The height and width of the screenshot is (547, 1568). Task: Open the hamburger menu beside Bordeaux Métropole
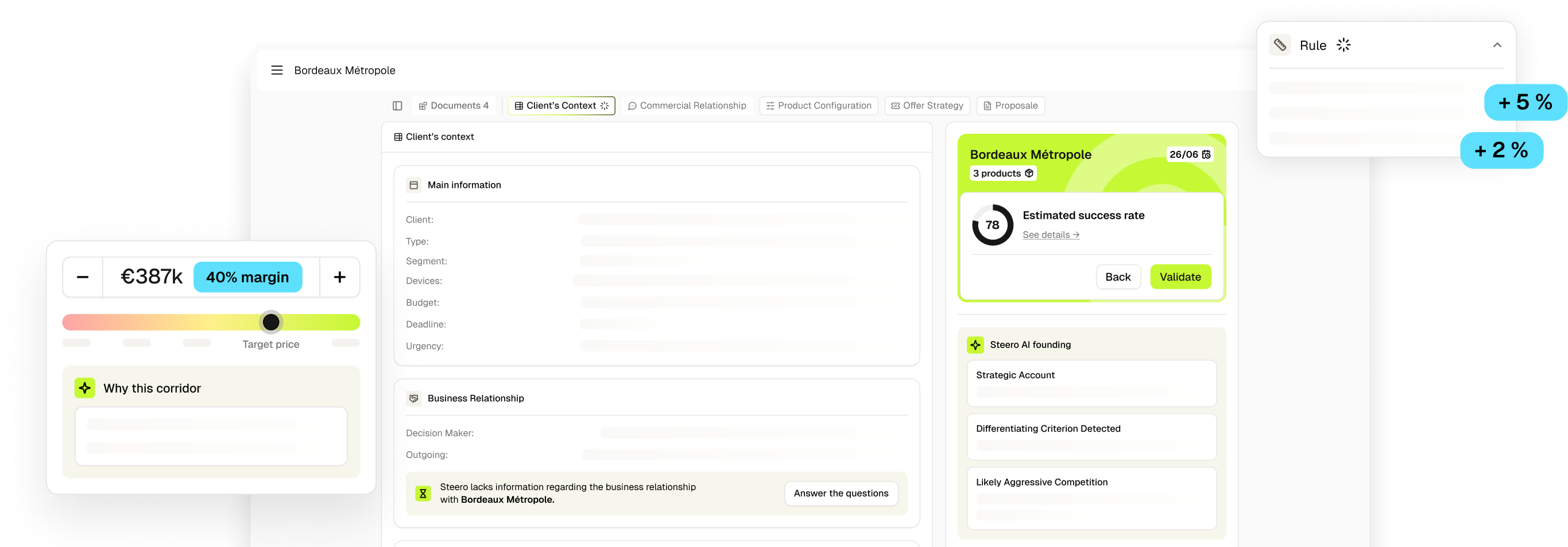click(277, 70)
